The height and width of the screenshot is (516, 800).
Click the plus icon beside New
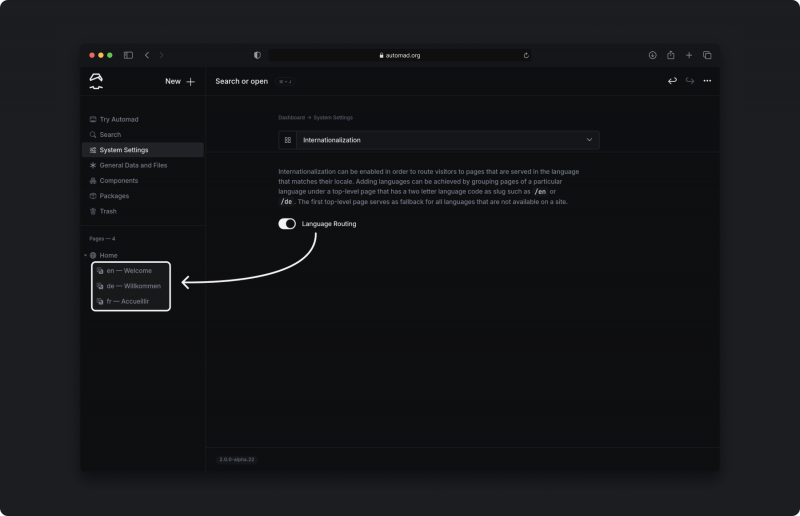pos(191,81)
